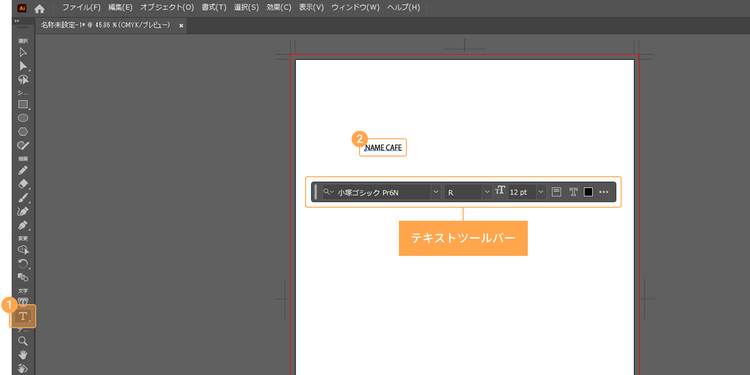This screenshot has width=750, height=375.
Task: Expand the font family dropdown arrow
Action: 435,192
